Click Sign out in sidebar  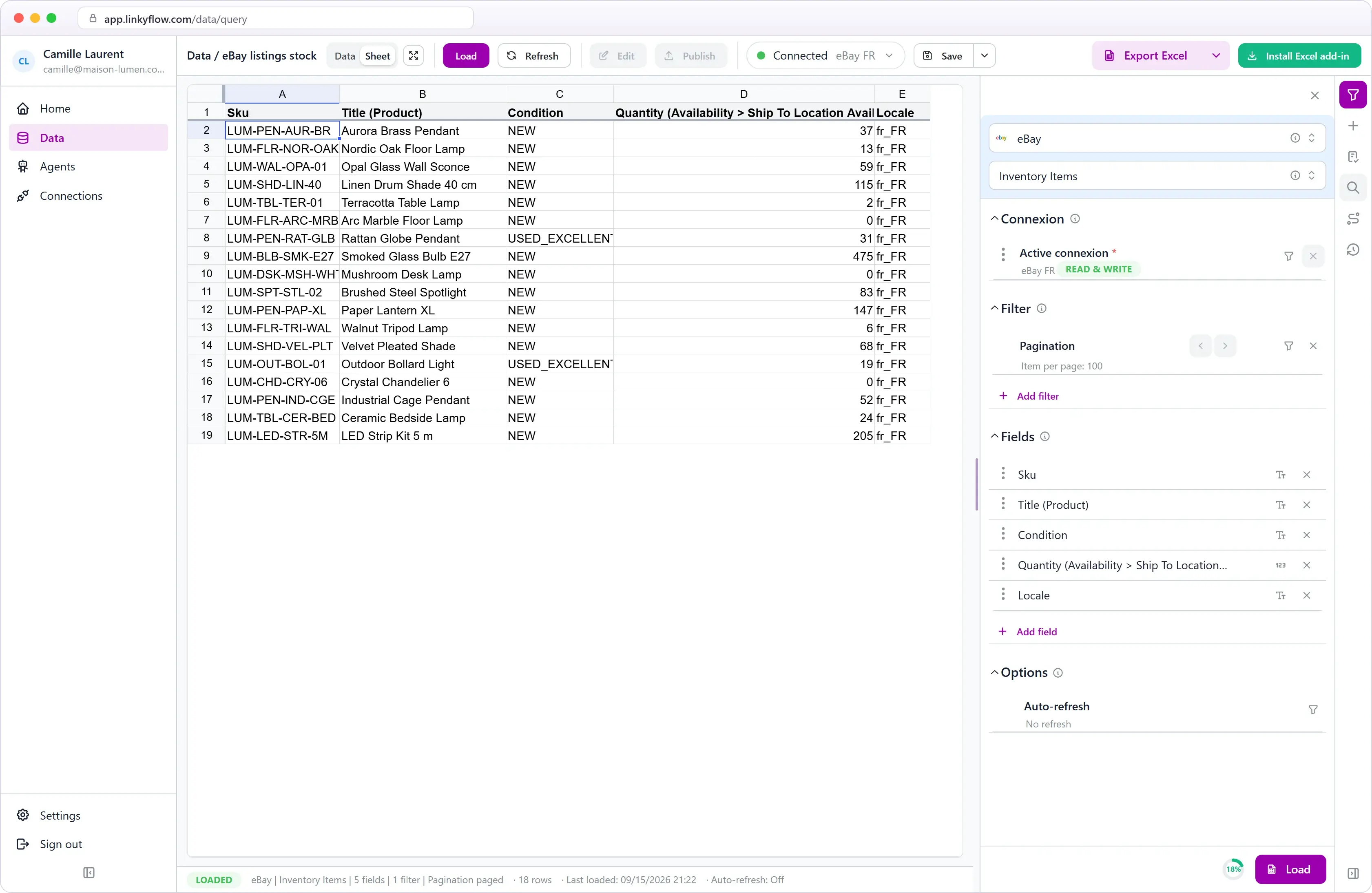(x=88, y=844)
